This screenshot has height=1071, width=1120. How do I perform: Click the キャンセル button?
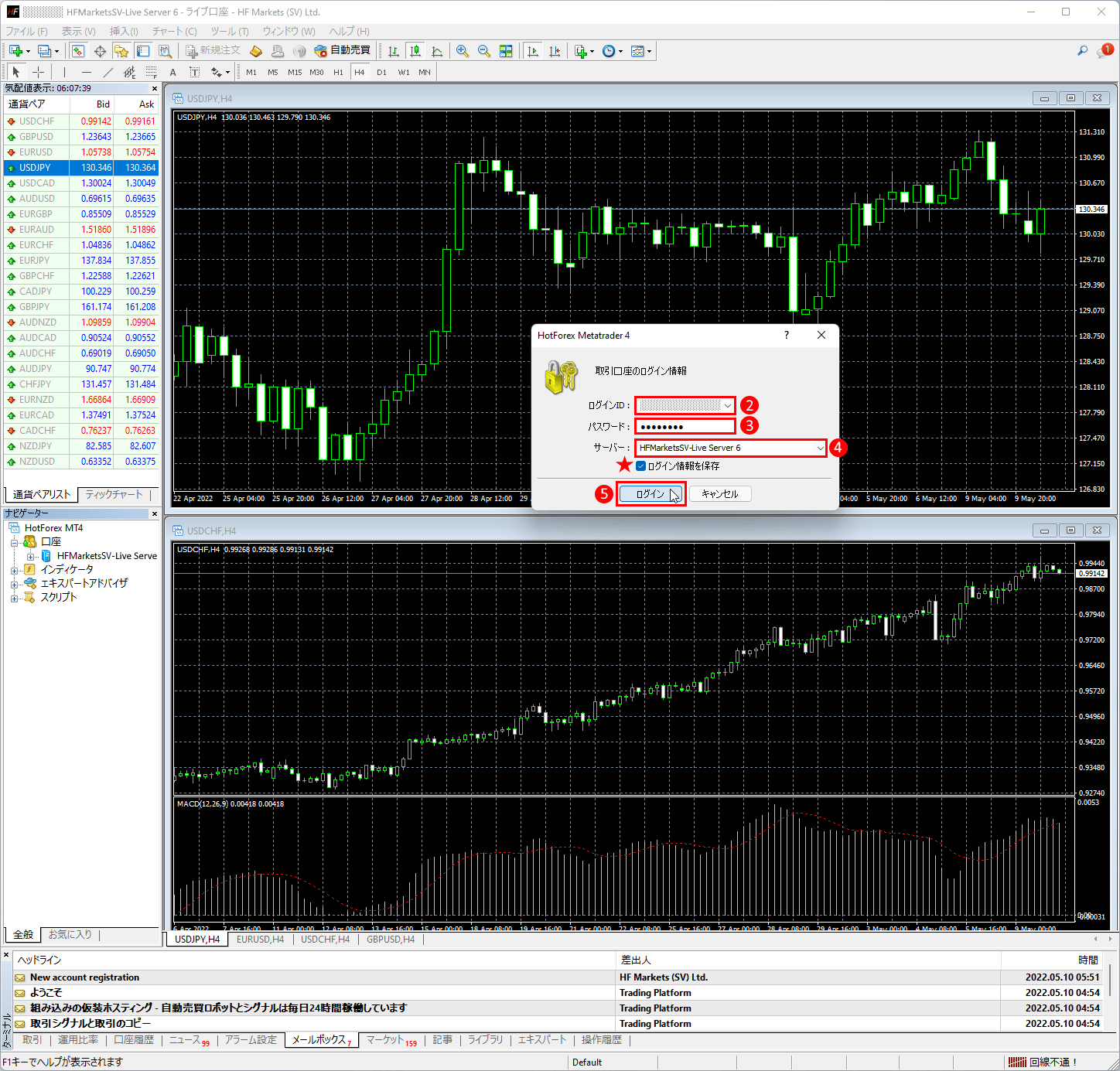719,494
